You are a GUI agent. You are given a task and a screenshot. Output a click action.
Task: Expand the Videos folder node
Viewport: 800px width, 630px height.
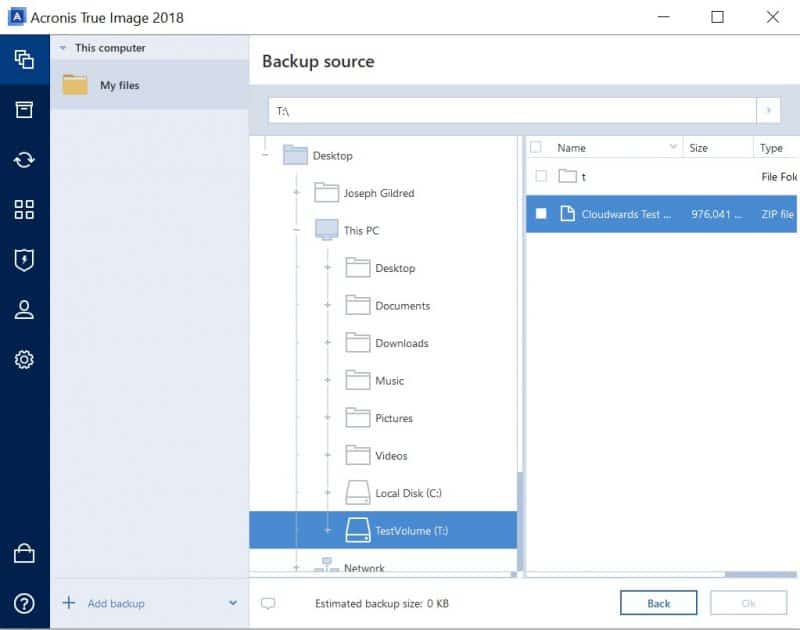click(x=328, y=455)
